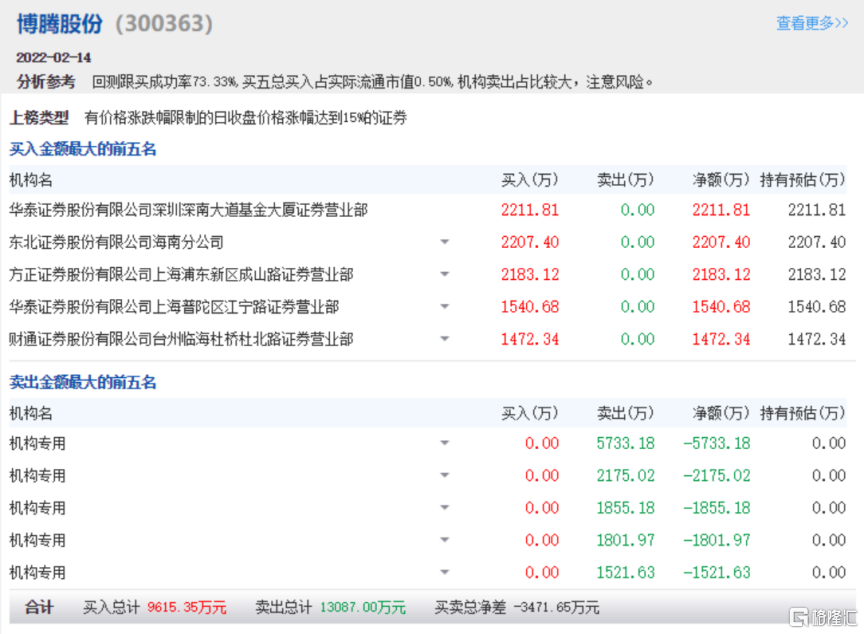864x634 pixels.
Task: Click 机构名 header in the buy table
Action: click(x=31, y=180)
